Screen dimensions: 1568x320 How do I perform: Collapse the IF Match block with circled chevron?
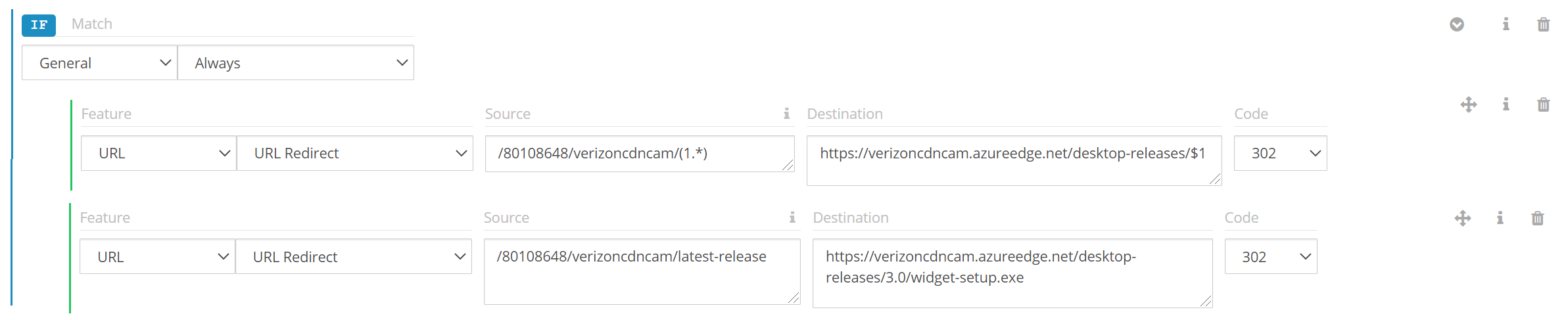point(1457,24)
